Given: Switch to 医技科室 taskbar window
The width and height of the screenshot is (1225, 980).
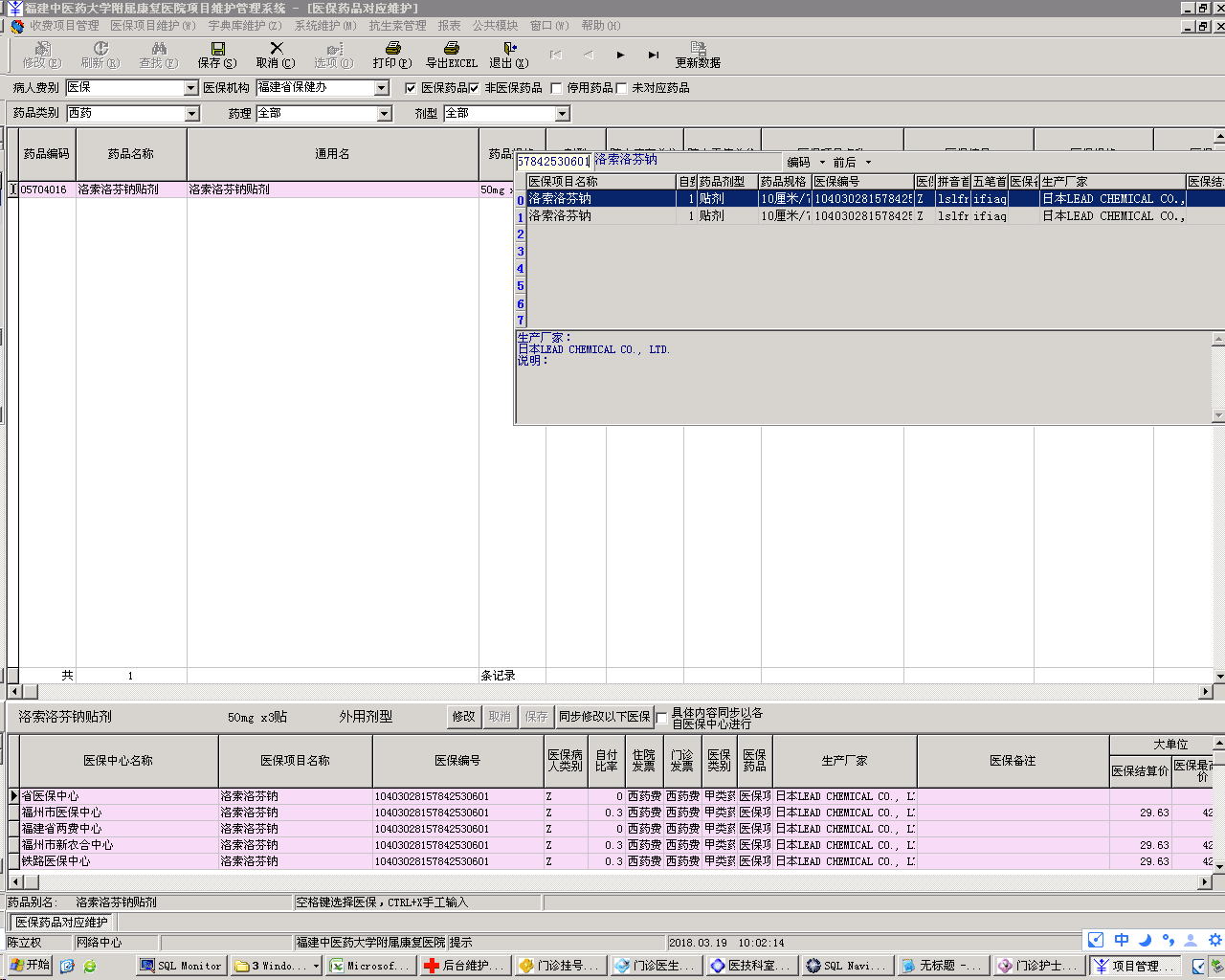Looking at the screenshot, I should tap(750, 966).
